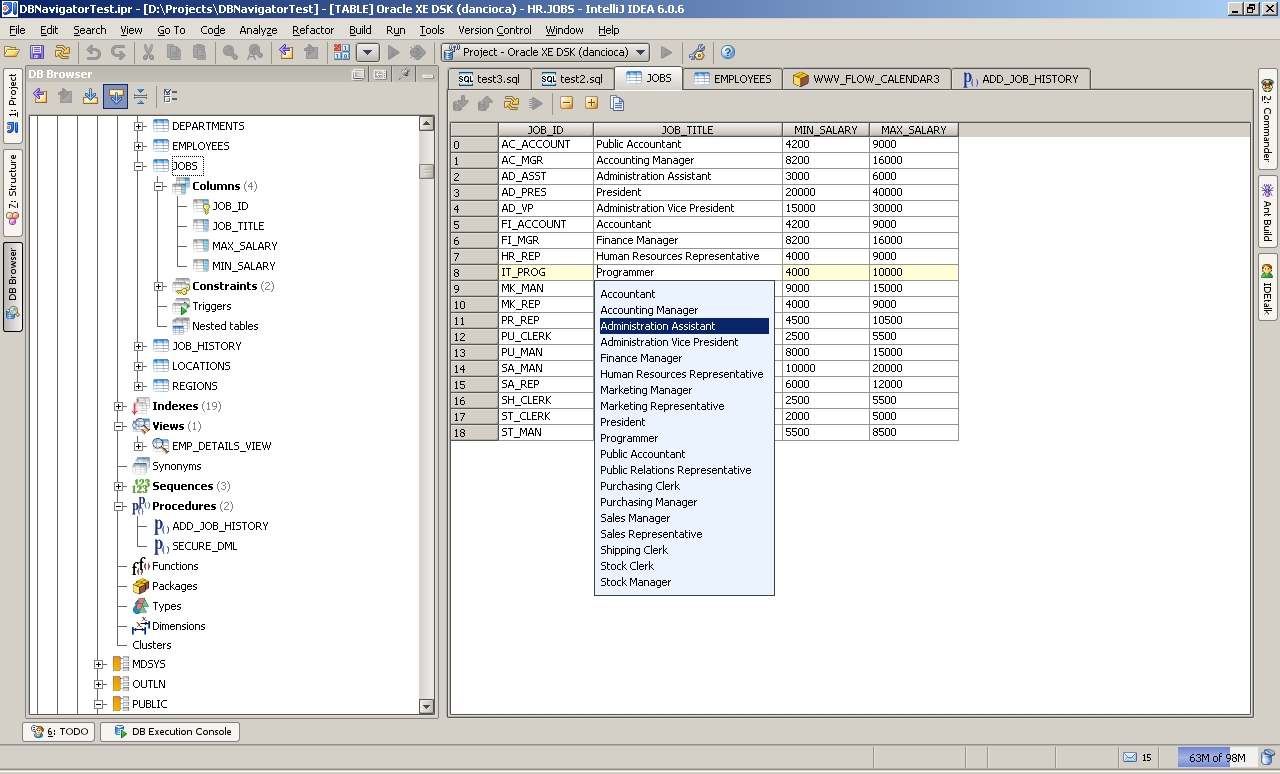Screen dimensions: 1280x774
Task: Open the Refactor menu
Action: tap(313, 30)
